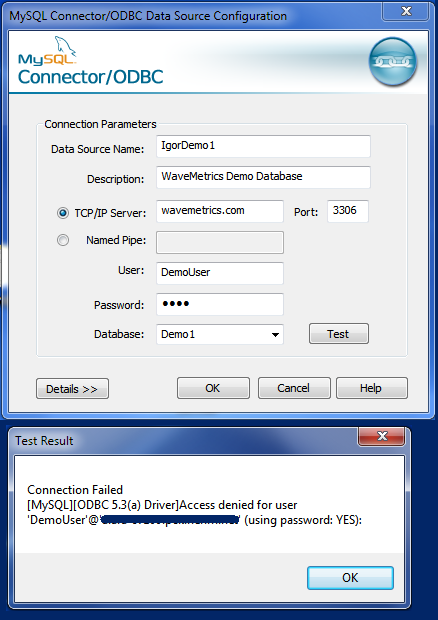
Task: Click the Description text field
Action: click(263, 177)
